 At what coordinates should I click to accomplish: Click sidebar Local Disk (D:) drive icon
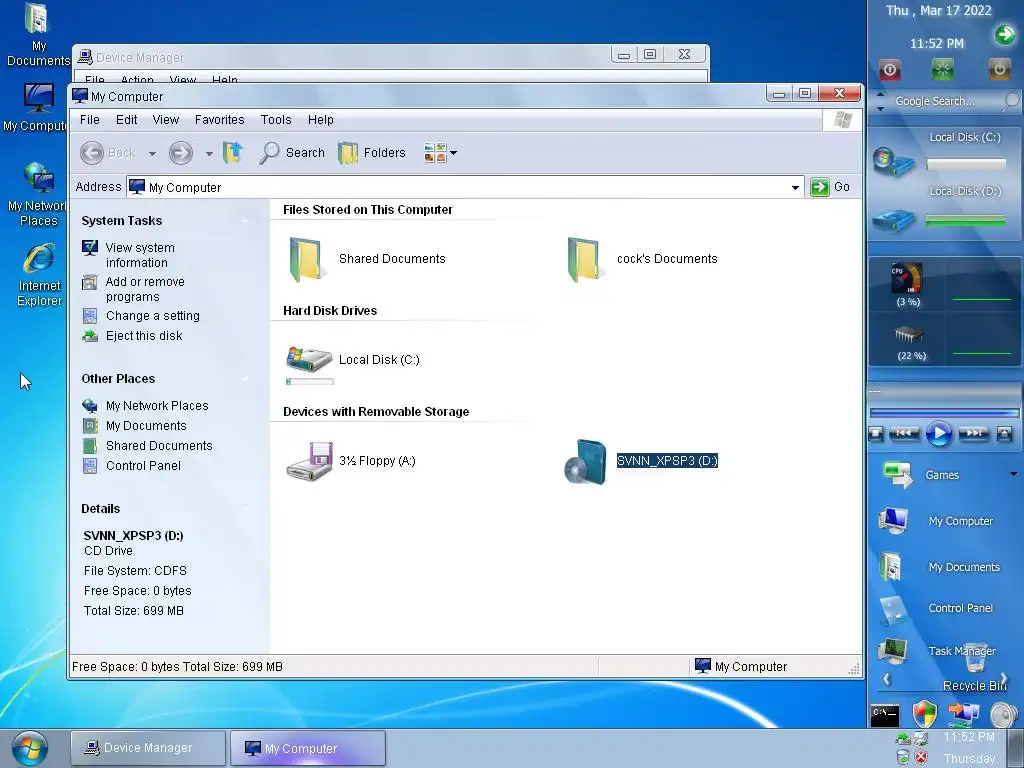click(x=893, y=221)
